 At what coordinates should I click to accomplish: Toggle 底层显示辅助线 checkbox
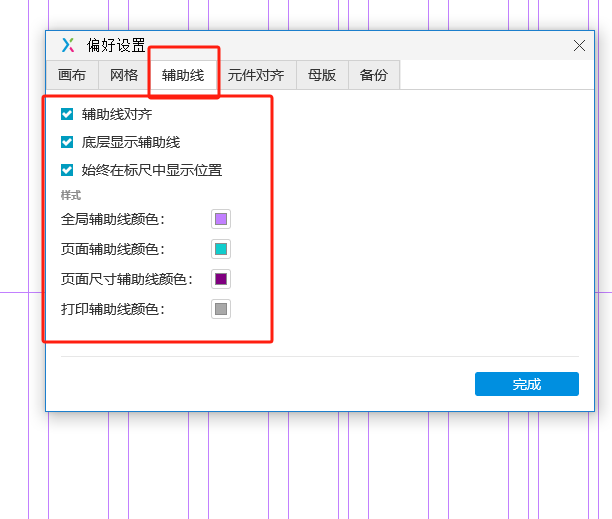coord(67,142)
